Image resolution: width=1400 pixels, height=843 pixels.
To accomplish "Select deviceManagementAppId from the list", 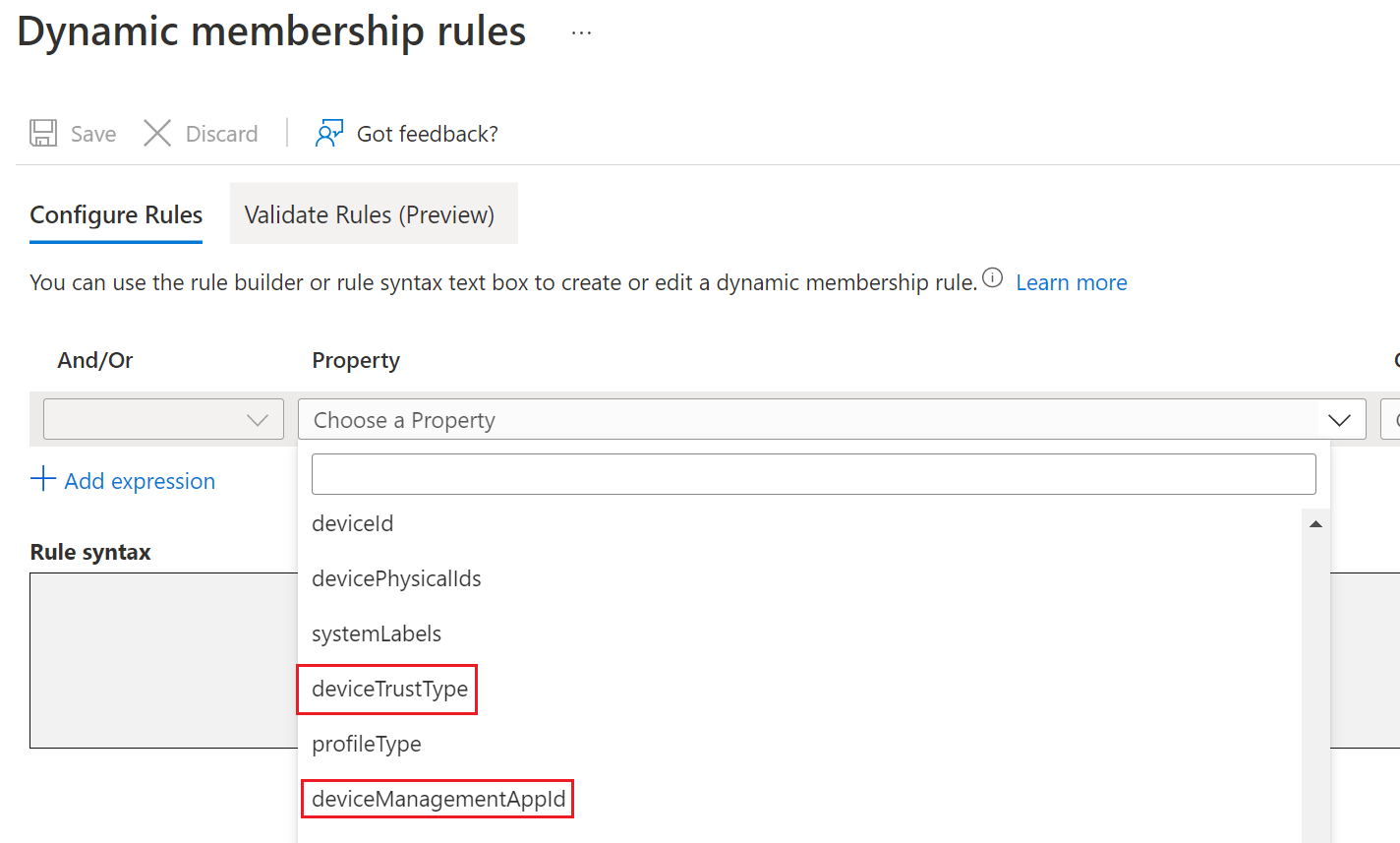I will [437, 799].
